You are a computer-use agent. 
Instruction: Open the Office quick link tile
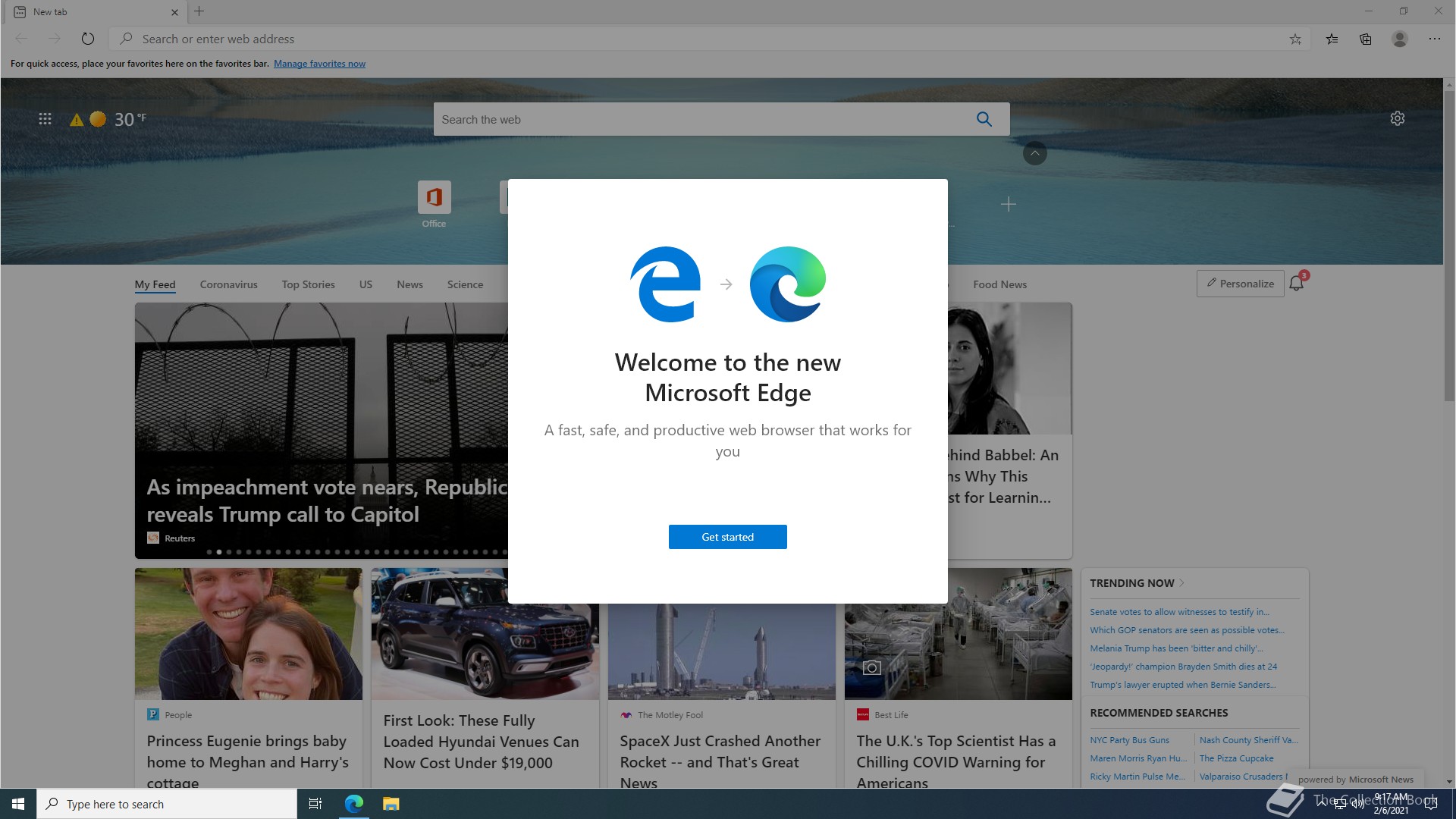tap(434, 204)
